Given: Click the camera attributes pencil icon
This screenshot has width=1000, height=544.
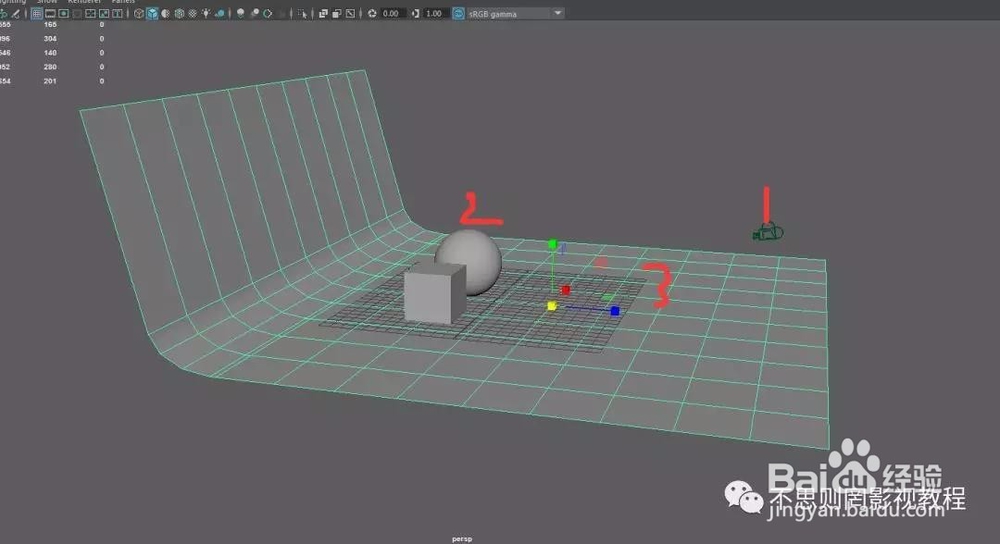Looking at the screenshot, I should (15, 13).
